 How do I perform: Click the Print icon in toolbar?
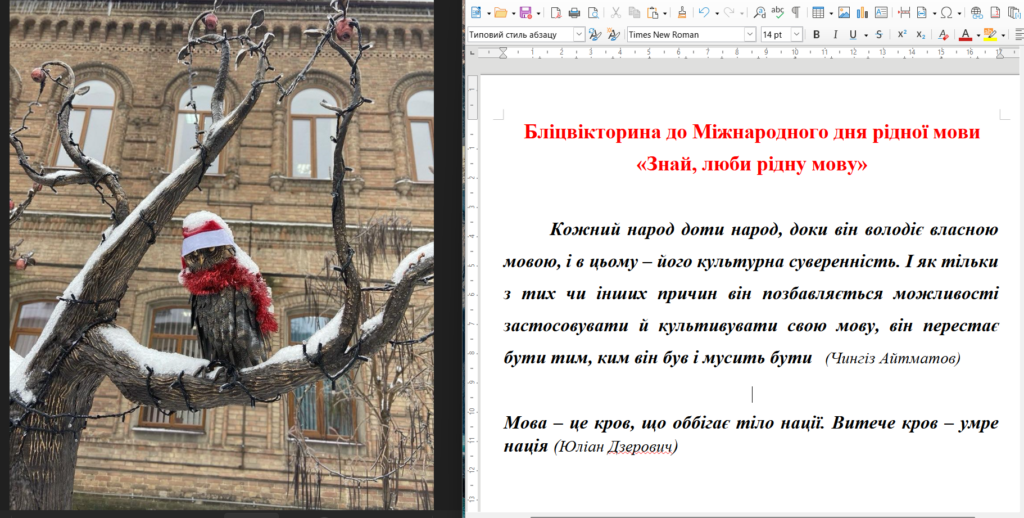pyautogui.click(x=574, y=12)
